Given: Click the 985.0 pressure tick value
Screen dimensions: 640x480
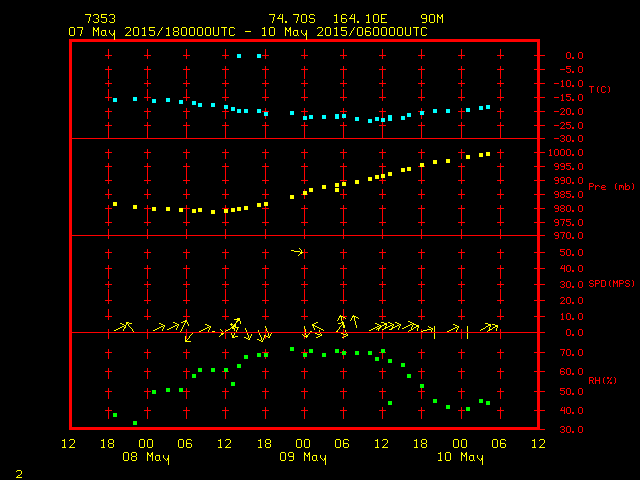Looking at the screenshot, I should click(569, 195).
